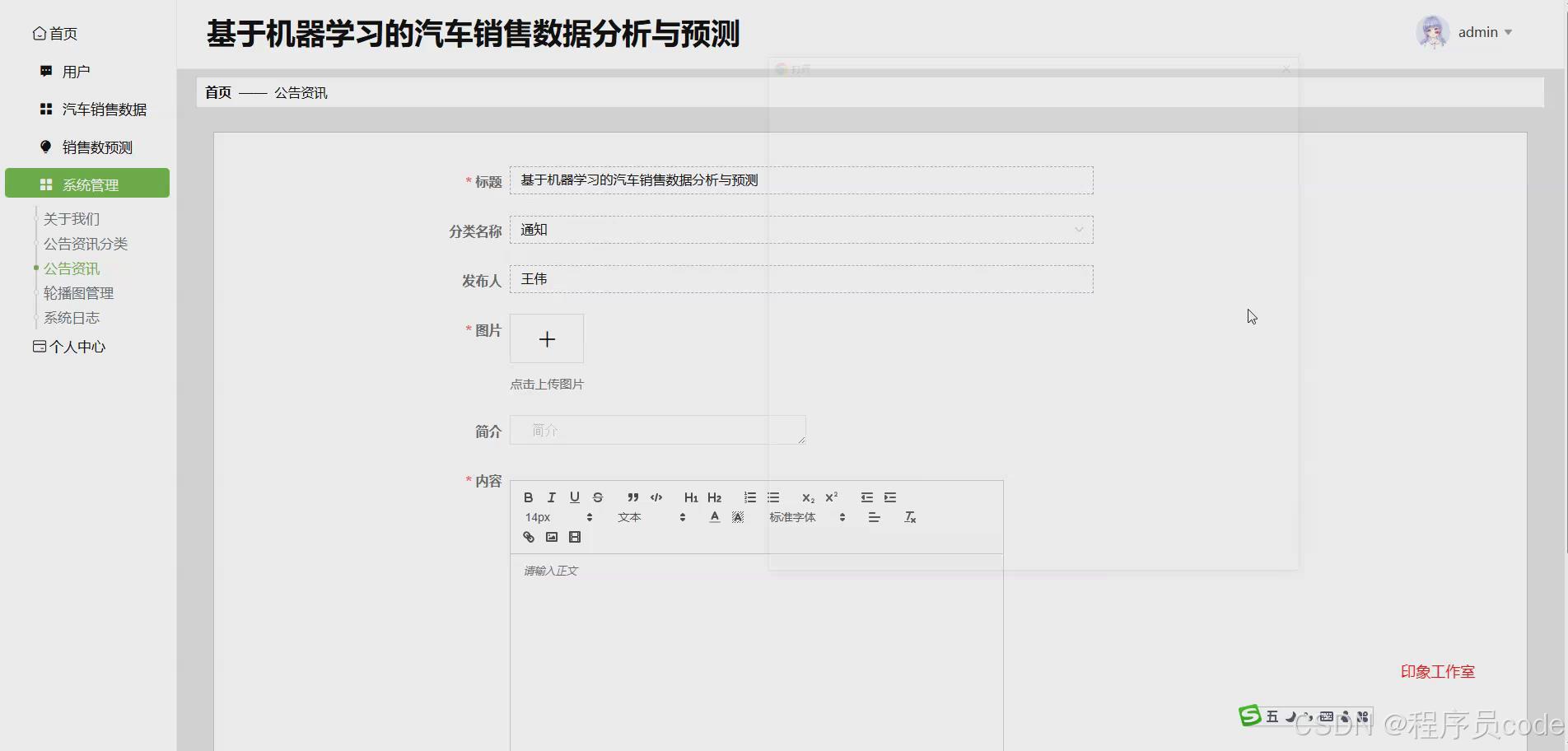1568x751 pixels.
Task: Apply strikethrough to editor text
Action: [x=597, y=497]
